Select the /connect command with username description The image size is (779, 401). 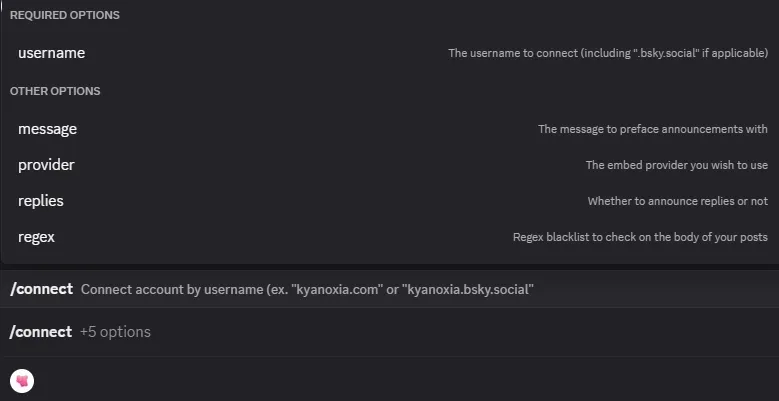[x=41, y=289]
